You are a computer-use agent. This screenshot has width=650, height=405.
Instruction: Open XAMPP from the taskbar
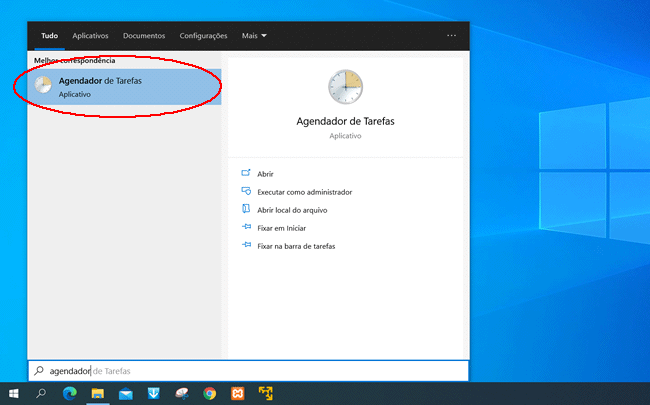click(237, 394)
